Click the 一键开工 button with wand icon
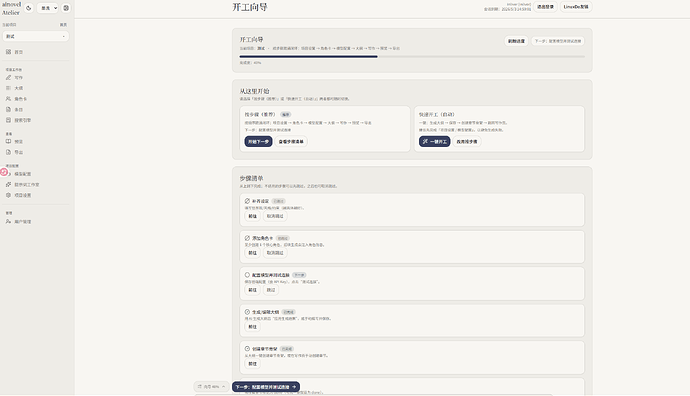 click(434, 142)
